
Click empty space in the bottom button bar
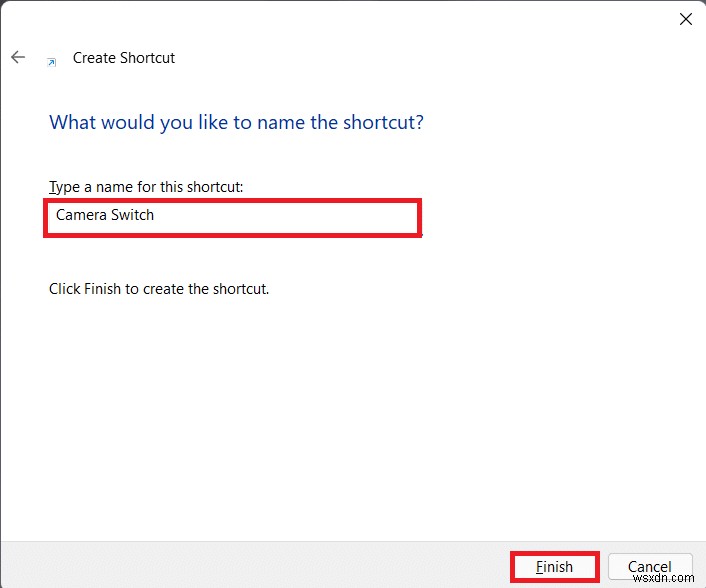[250, 566]
